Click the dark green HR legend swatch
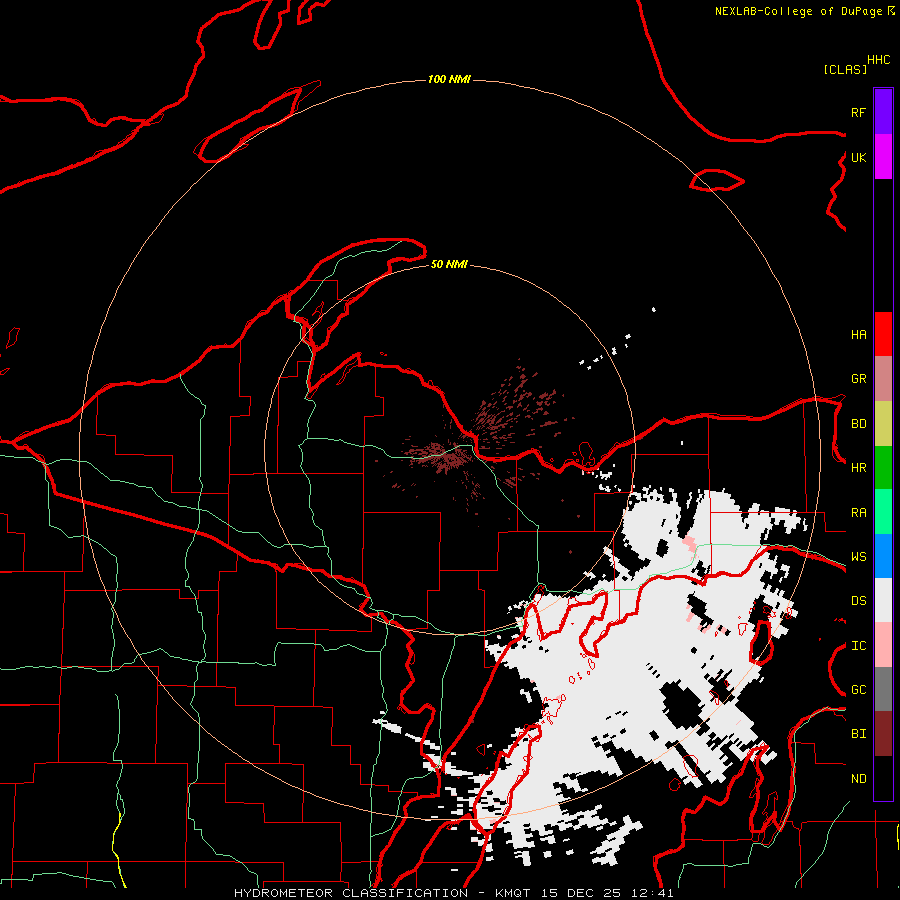Viewport: 900px width, 900px height. 883,468
